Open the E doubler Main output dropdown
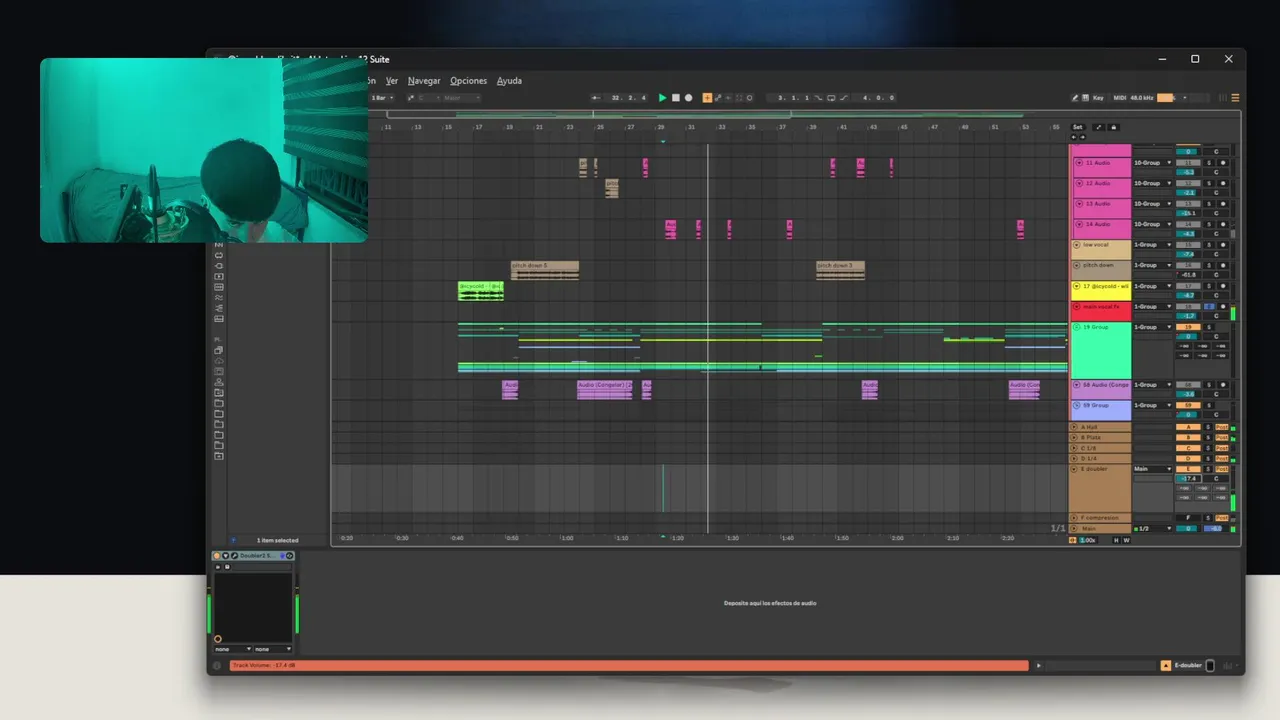This screenshot has height=720, width=1280. (1152, 469)
